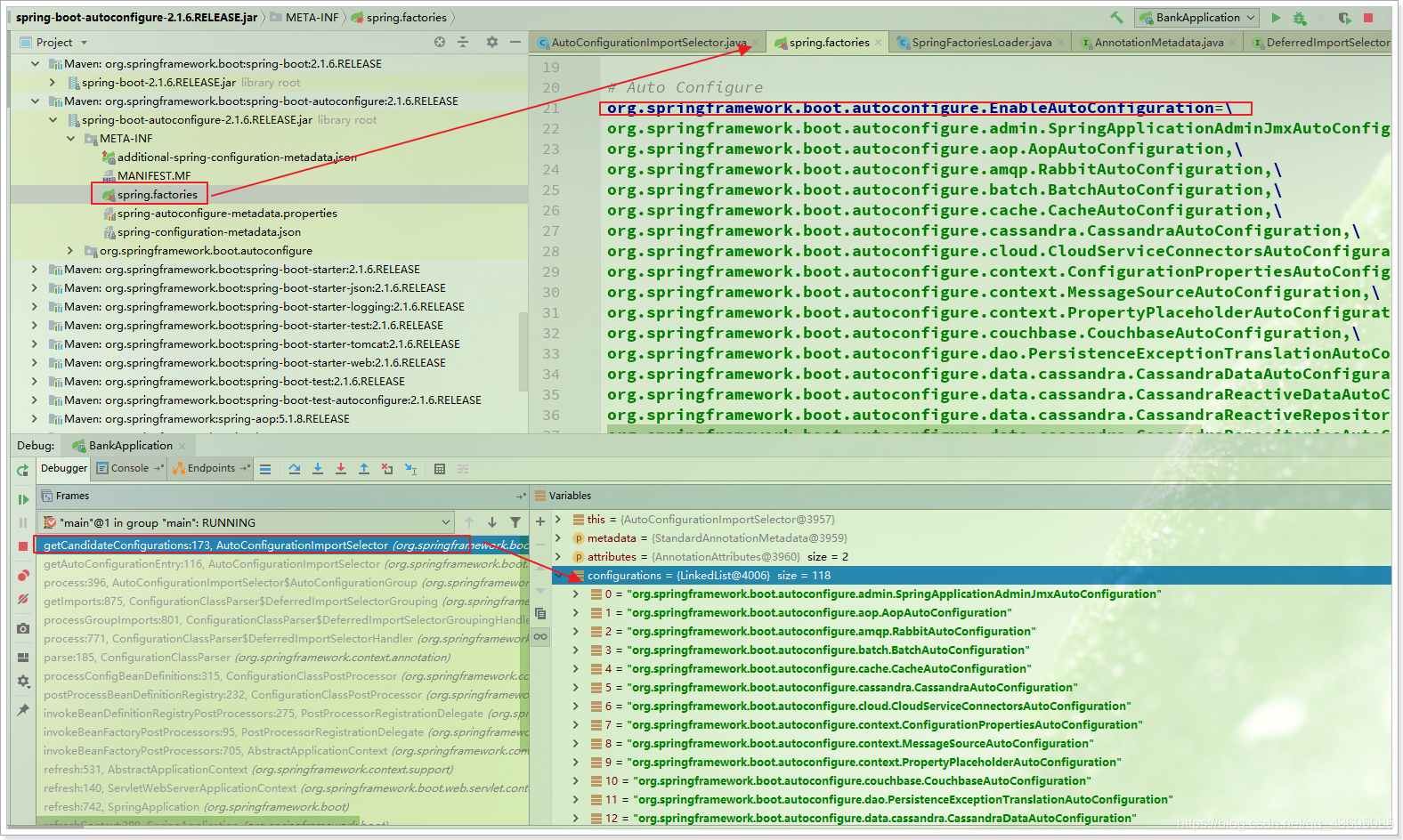Click spring.factories breadcrumb in navigation bar
1403x840 pixels.
point(399,17)
